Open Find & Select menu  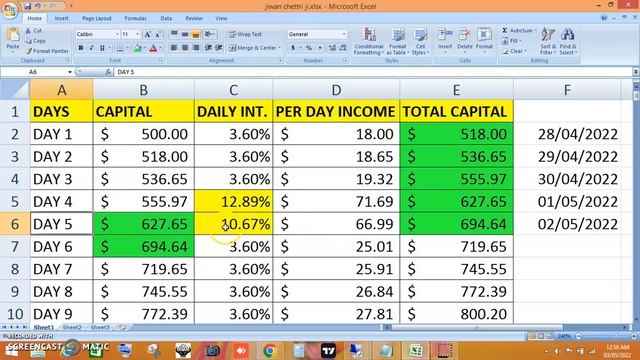tap(568, 41)
